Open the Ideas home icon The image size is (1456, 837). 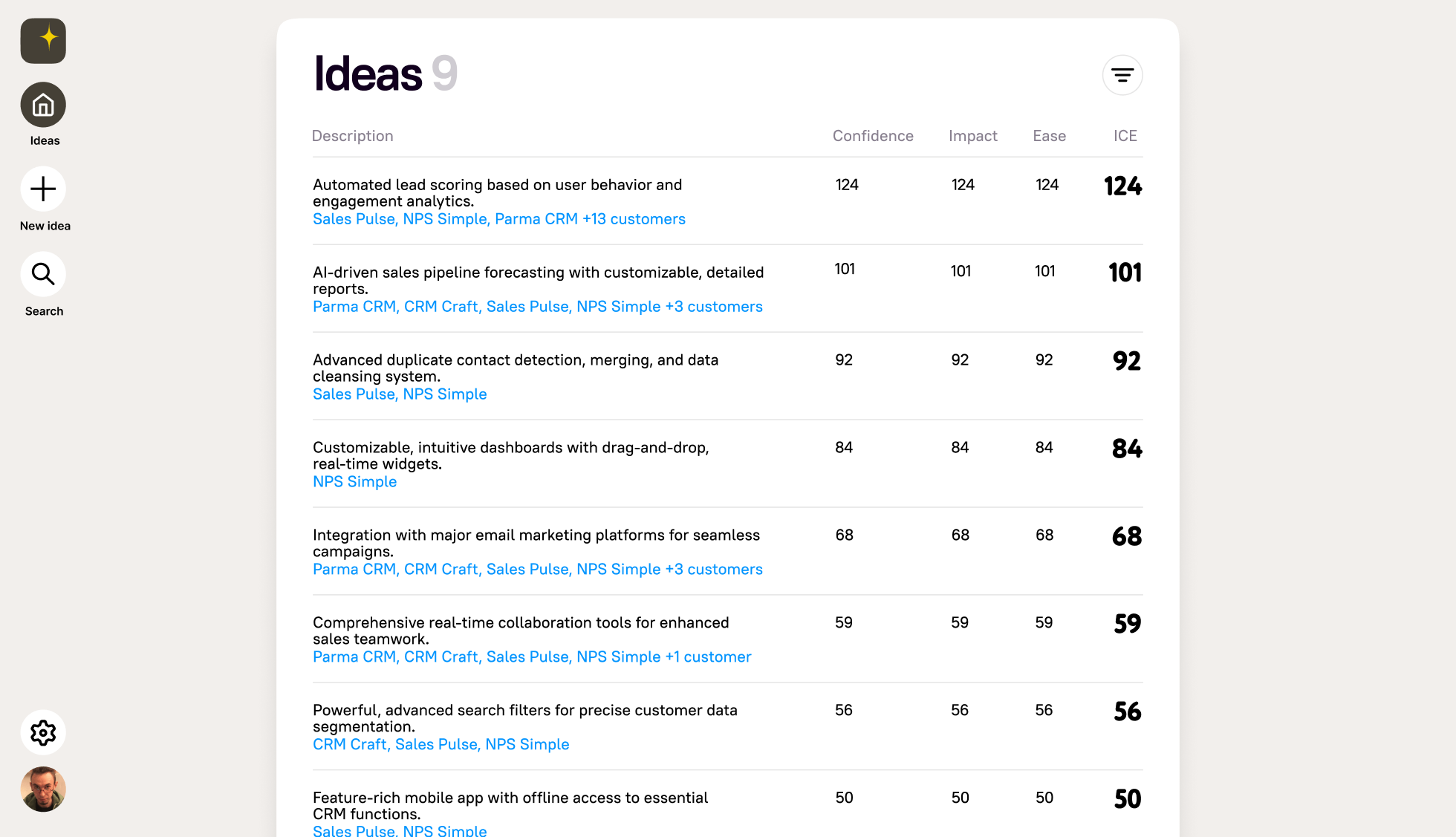click(43, 105)
